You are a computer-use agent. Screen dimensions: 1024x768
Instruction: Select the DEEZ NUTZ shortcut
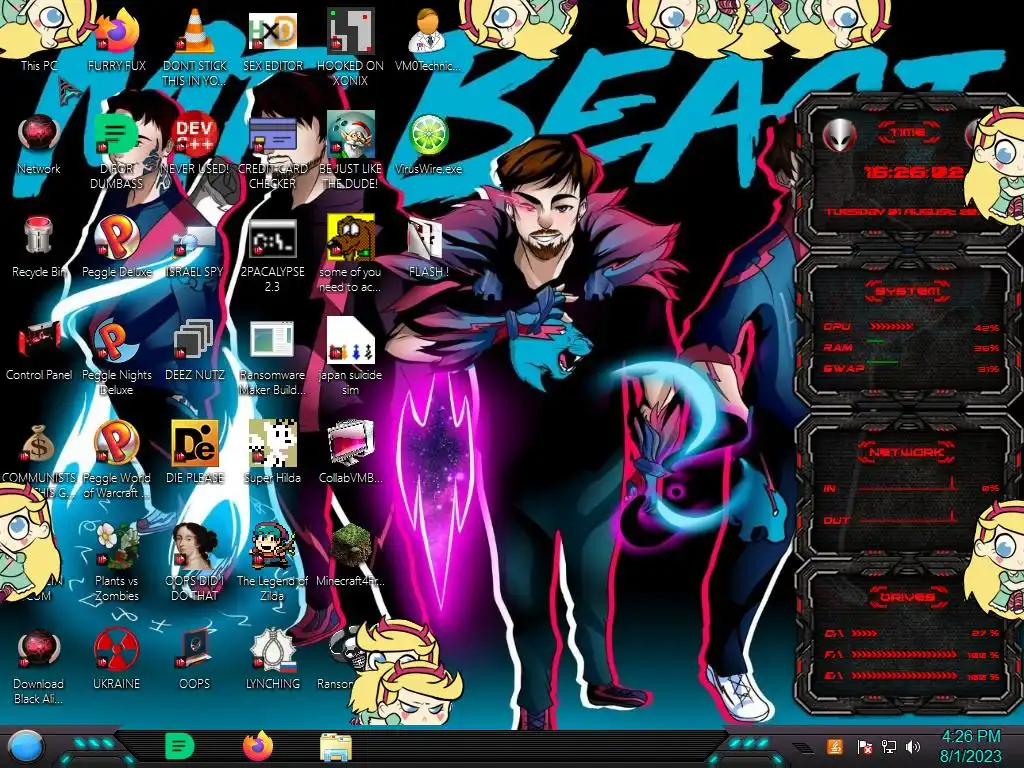[x=195, y=350]
